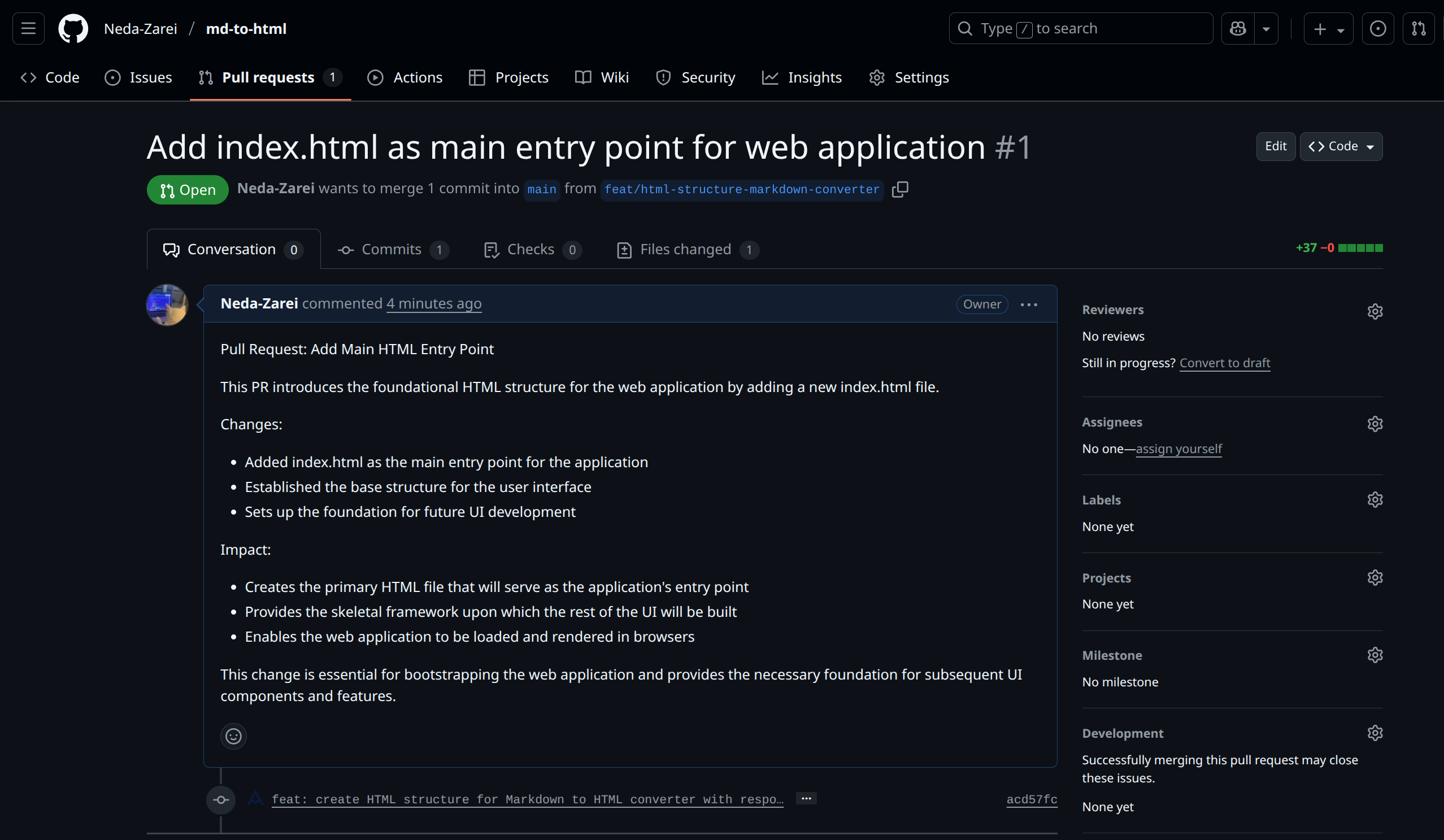Click the Edit title button

tap(1276, 147)
